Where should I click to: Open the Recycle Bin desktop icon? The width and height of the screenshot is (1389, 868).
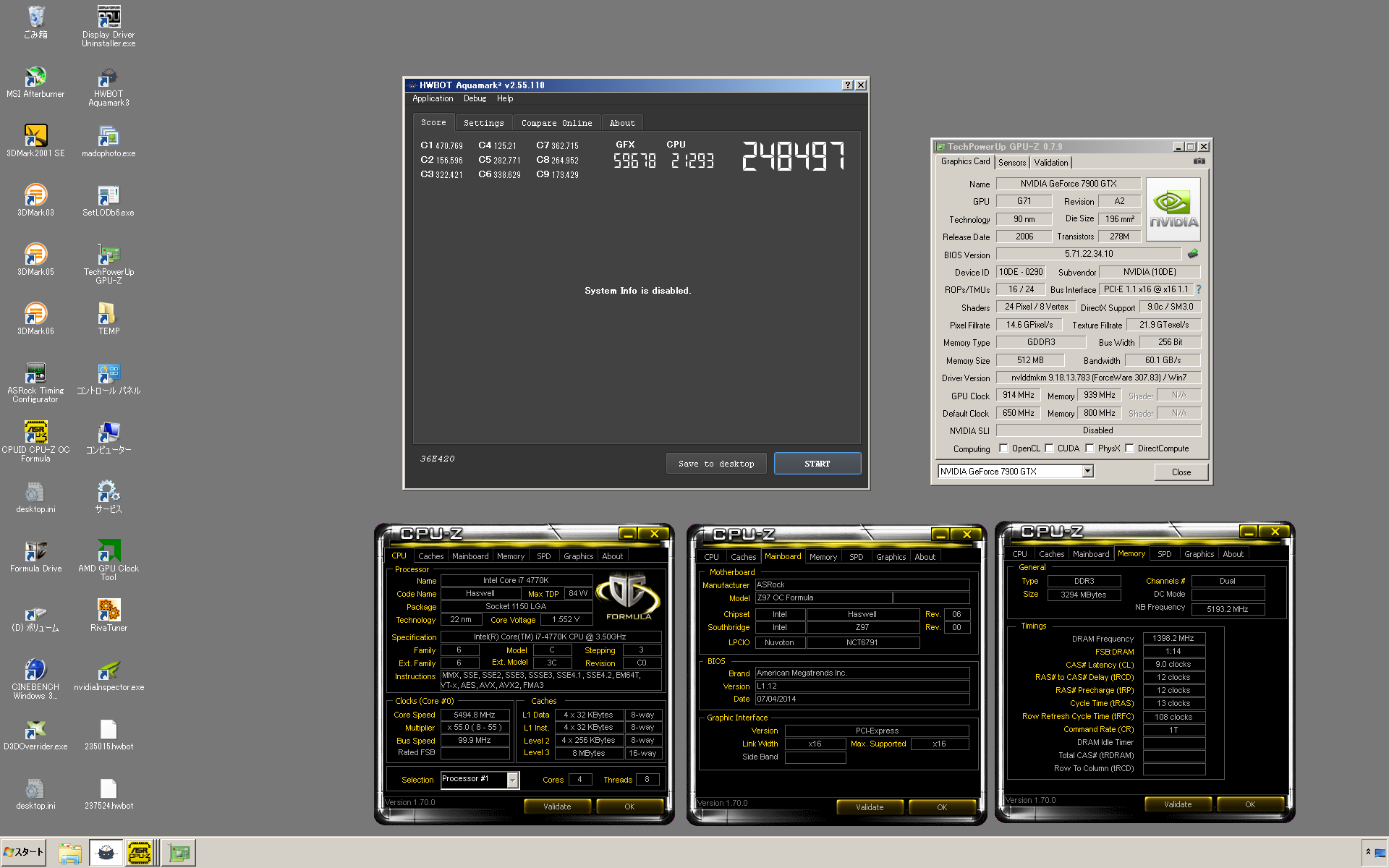[x=35, y=22]
